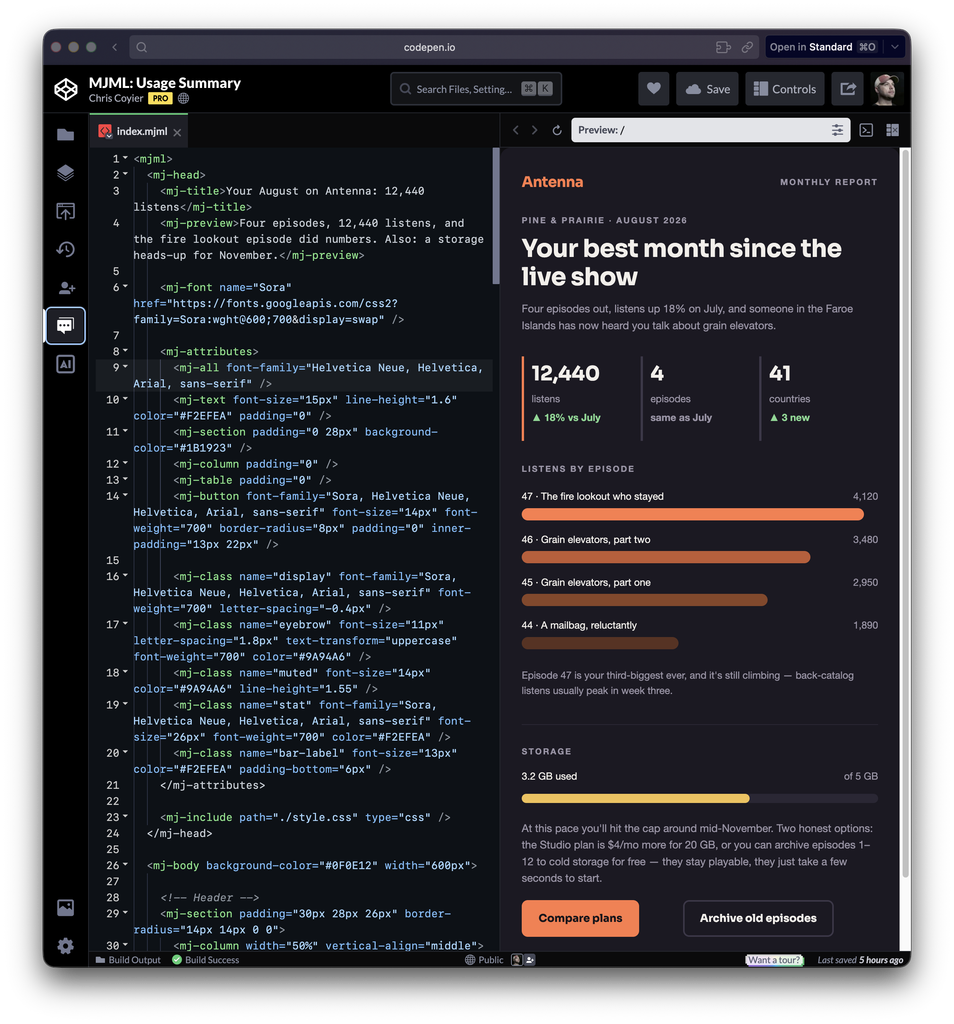Toggle the heart (love) button for this Pen
954x1024 pixels.
click(654, 89)
